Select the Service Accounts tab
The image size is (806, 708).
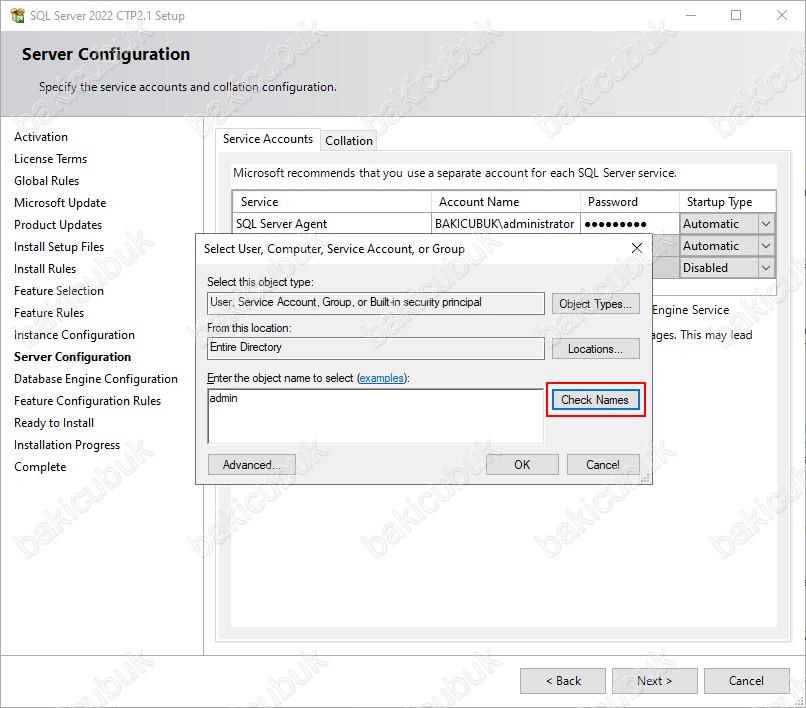268,139
